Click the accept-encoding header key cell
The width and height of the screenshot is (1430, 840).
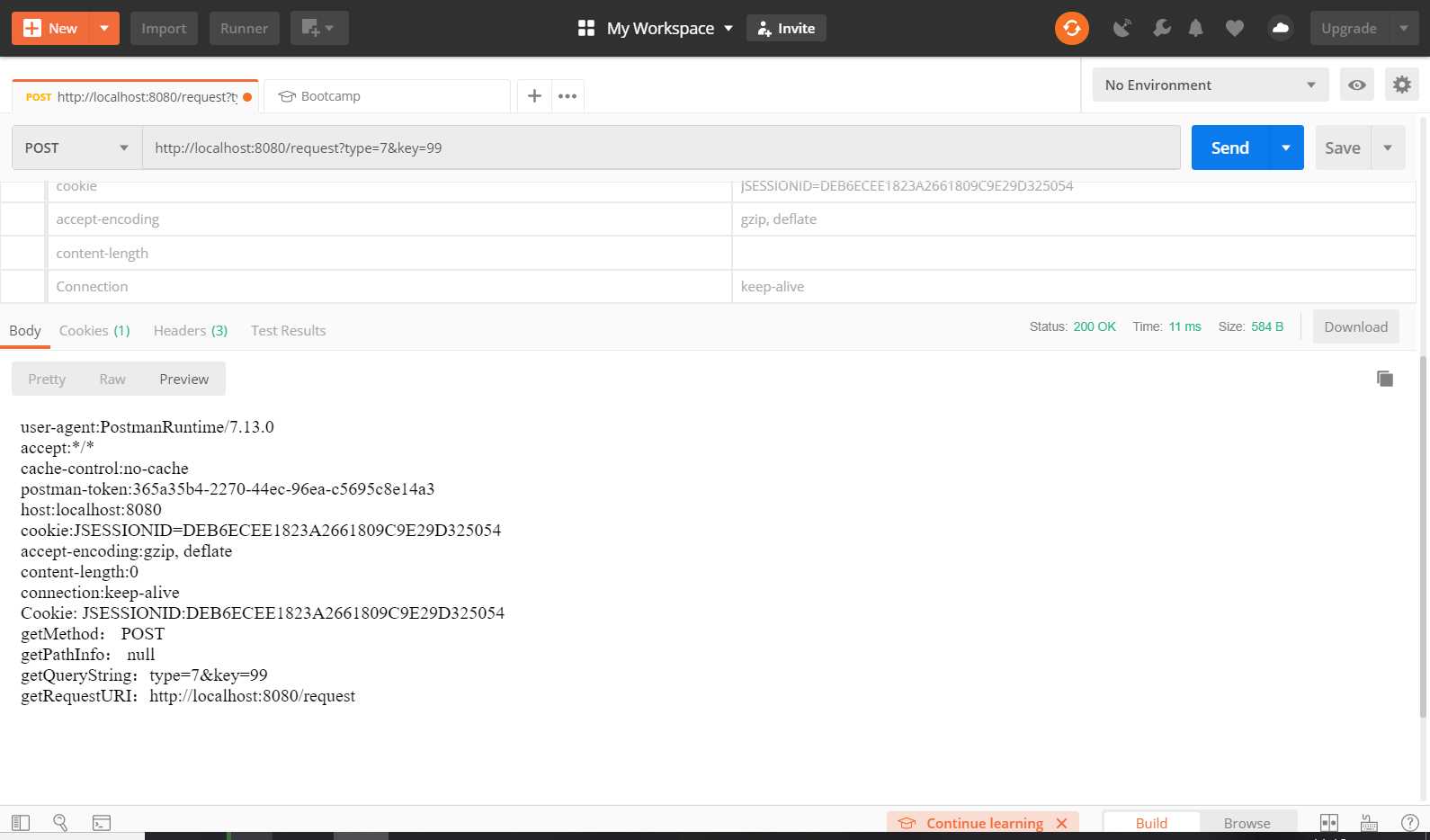coord(389,219)
